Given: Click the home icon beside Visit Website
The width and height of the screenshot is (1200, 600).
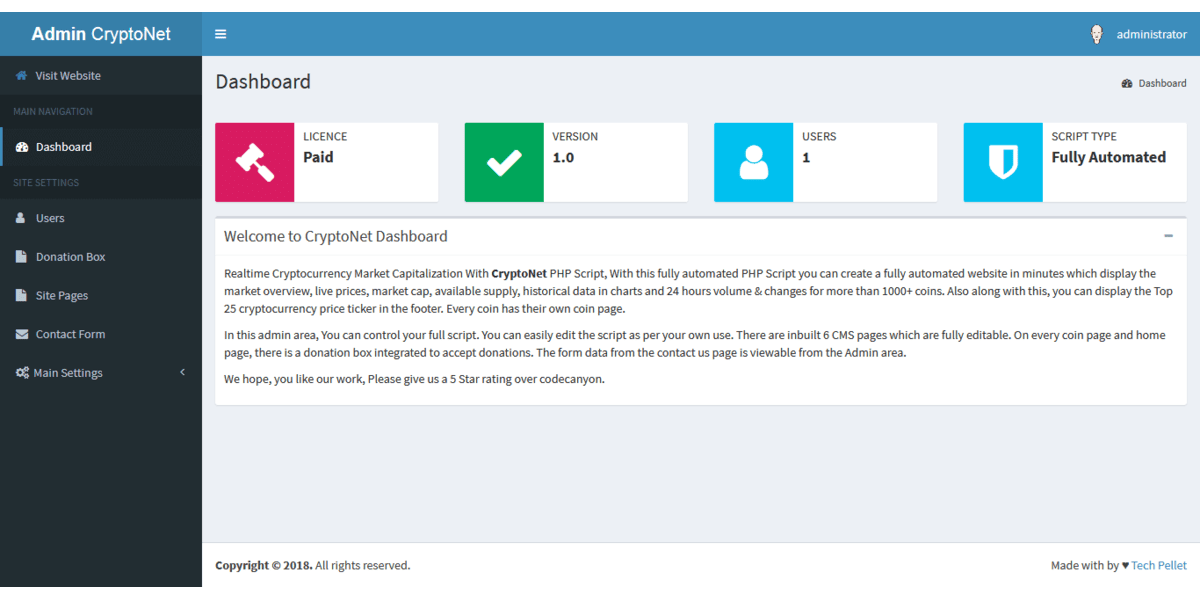Looking at the screenshot, I should (22, 76).
